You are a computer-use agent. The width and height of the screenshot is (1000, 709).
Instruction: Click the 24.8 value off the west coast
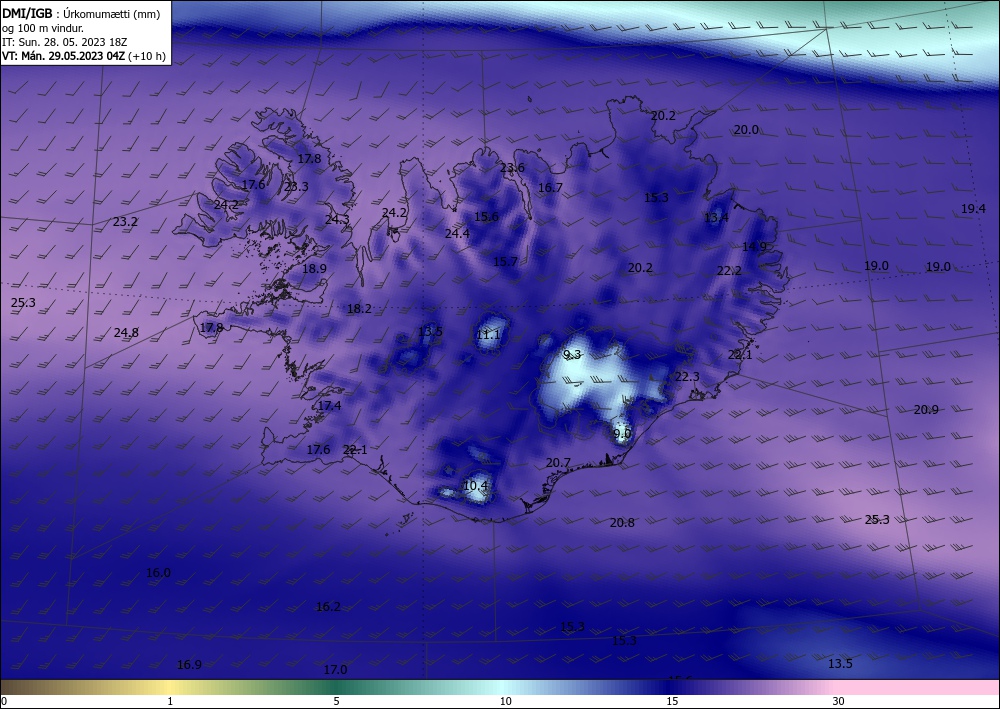(x=126, y=332)
